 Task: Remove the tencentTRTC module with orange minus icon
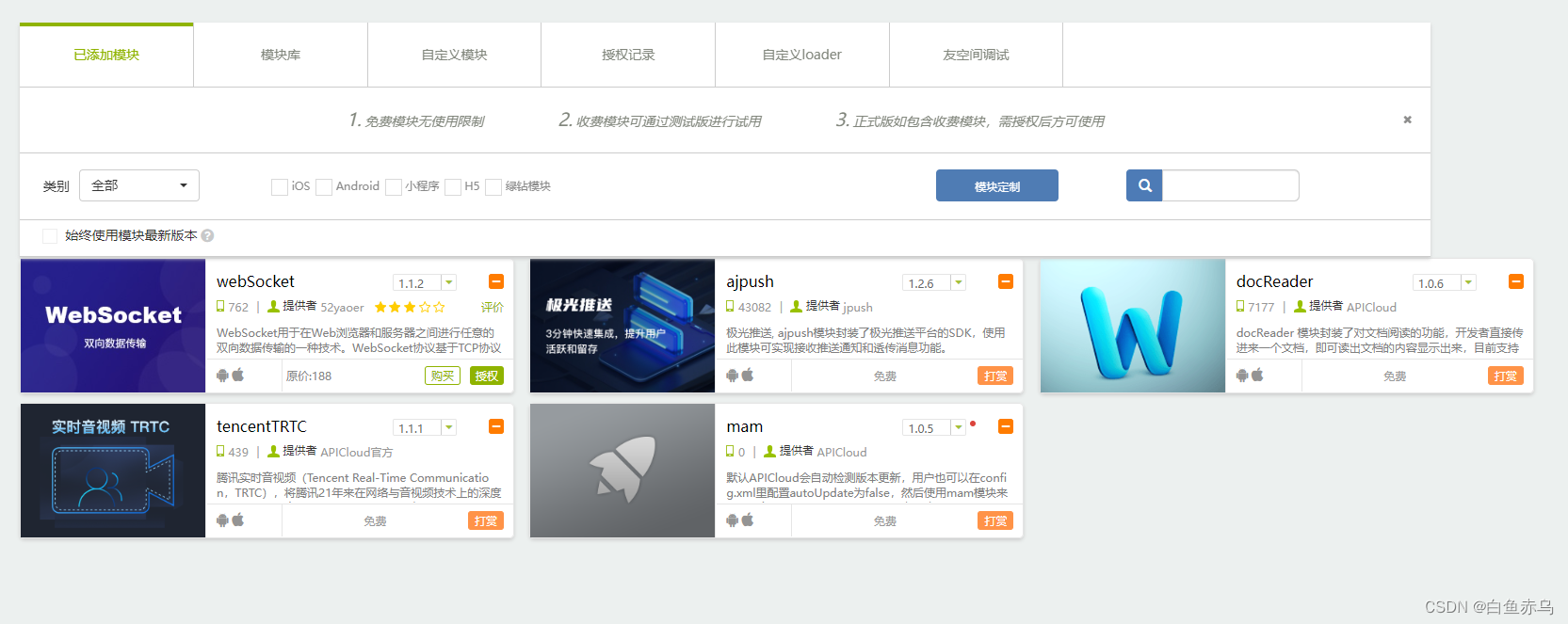tap(496, 426)
